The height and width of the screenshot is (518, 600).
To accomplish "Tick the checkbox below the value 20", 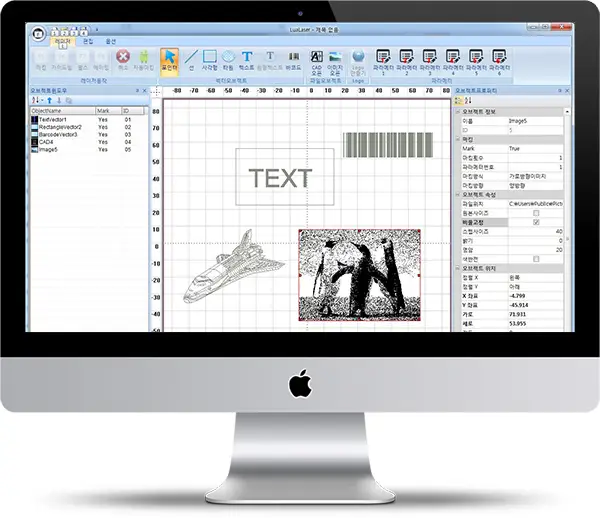I will tap(536, 257).
